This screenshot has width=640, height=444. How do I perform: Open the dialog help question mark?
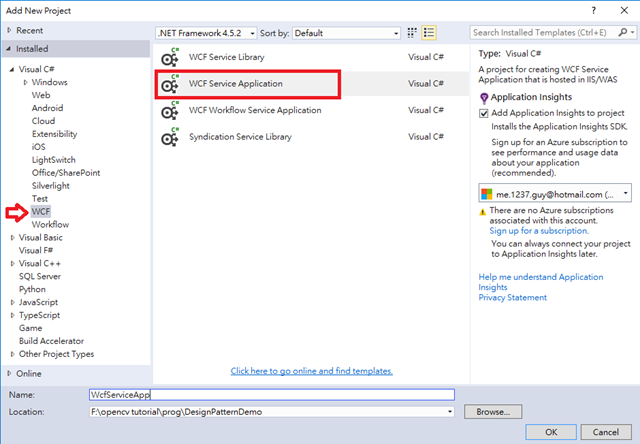pyautogui.click(x=593, y=11)
